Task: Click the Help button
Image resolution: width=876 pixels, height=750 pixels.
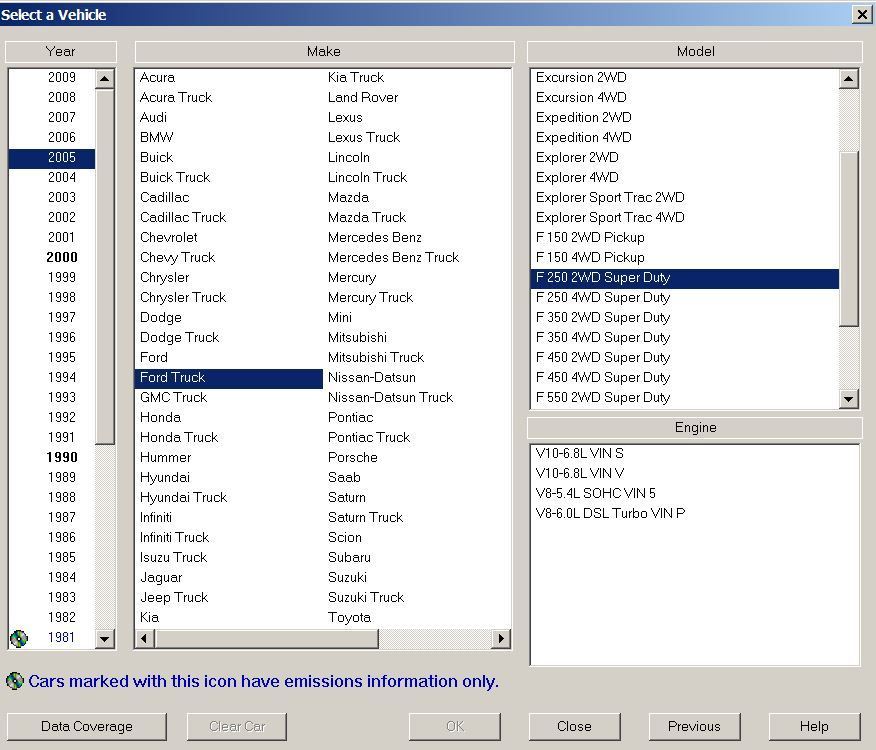Action: click(814, 726)
